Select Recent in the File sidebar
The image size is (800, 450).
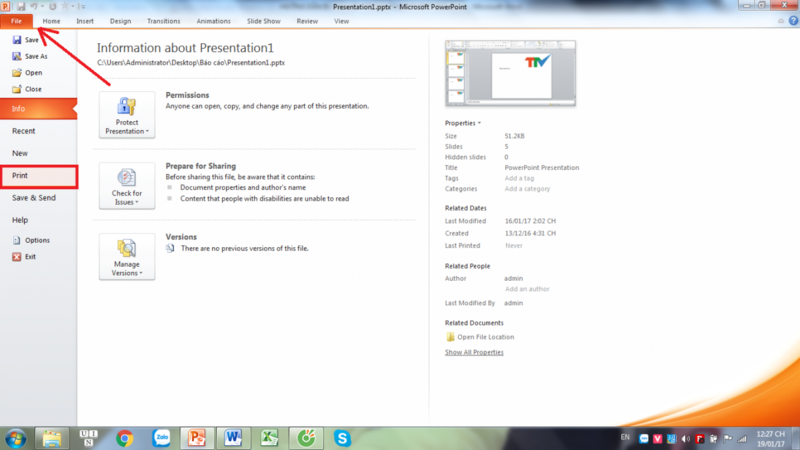click(x=38, y=131)
